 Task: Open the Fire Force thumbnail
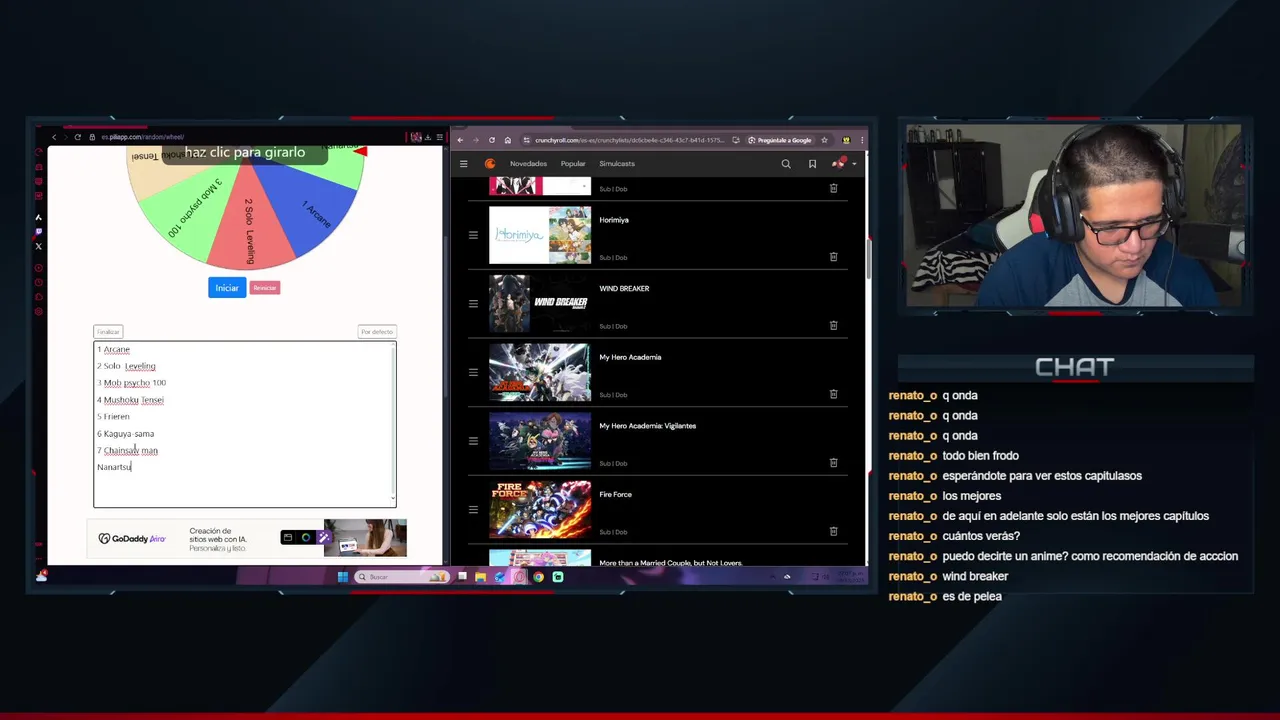(x=540, y=509)
